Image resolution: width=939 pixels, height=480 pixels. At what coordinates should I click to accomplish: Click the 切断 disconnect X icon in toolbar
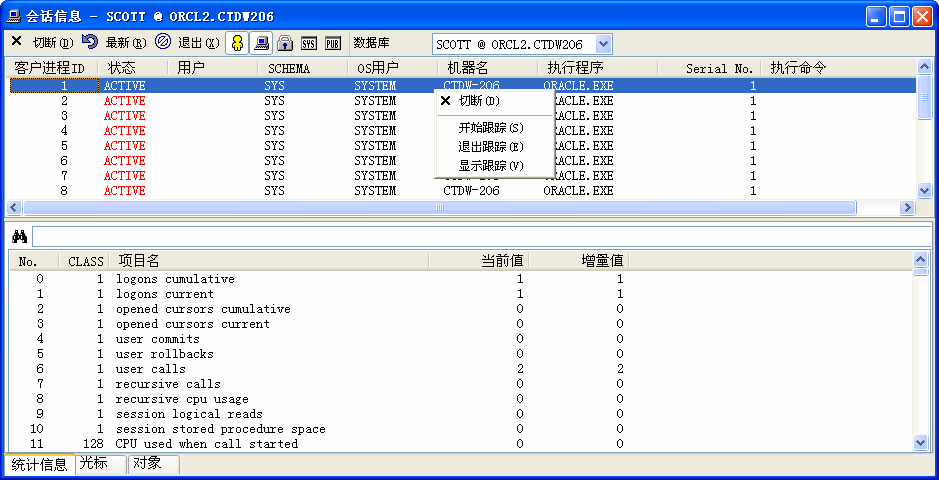click(x=16, y=42)
